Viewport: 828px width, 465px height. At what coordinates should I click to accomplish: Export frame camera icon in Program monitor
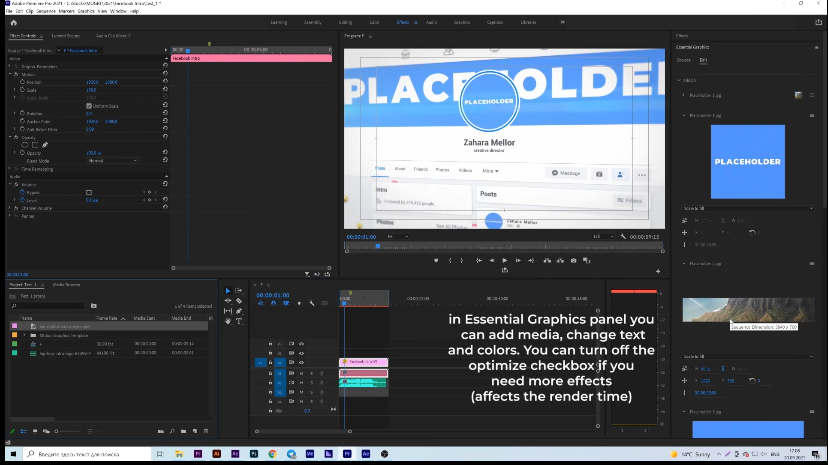point(573,260)
